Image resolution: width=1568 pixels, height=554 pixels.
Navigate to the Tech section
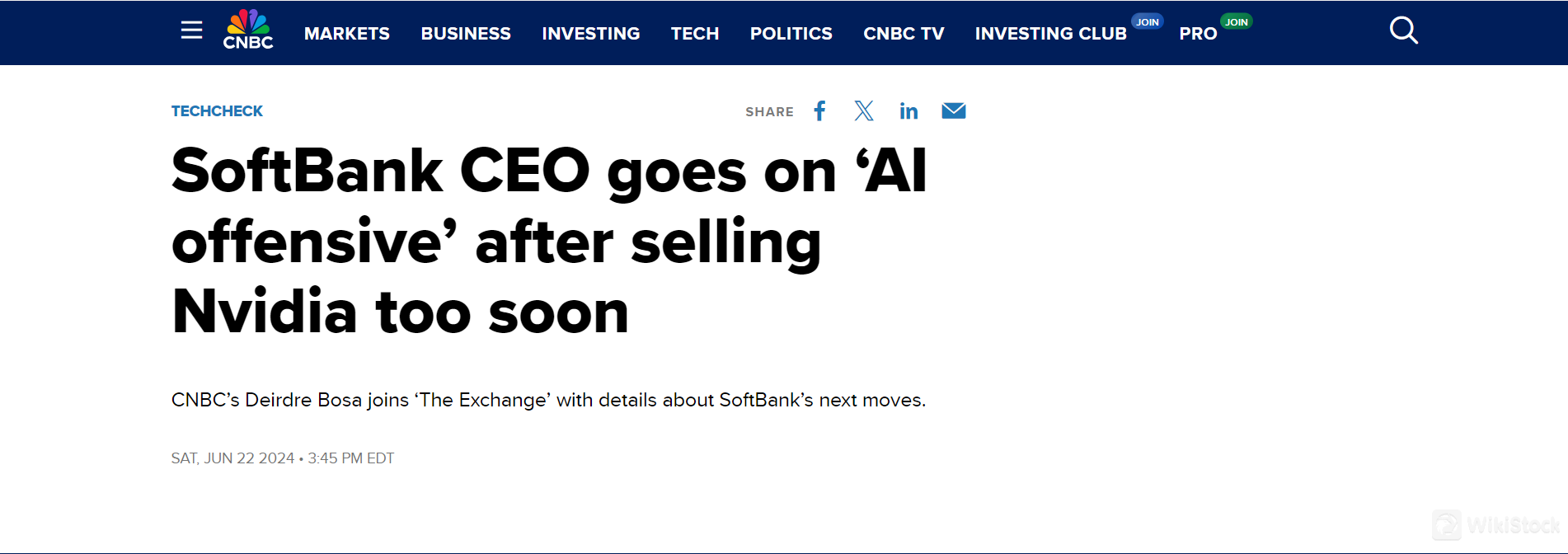695,34
